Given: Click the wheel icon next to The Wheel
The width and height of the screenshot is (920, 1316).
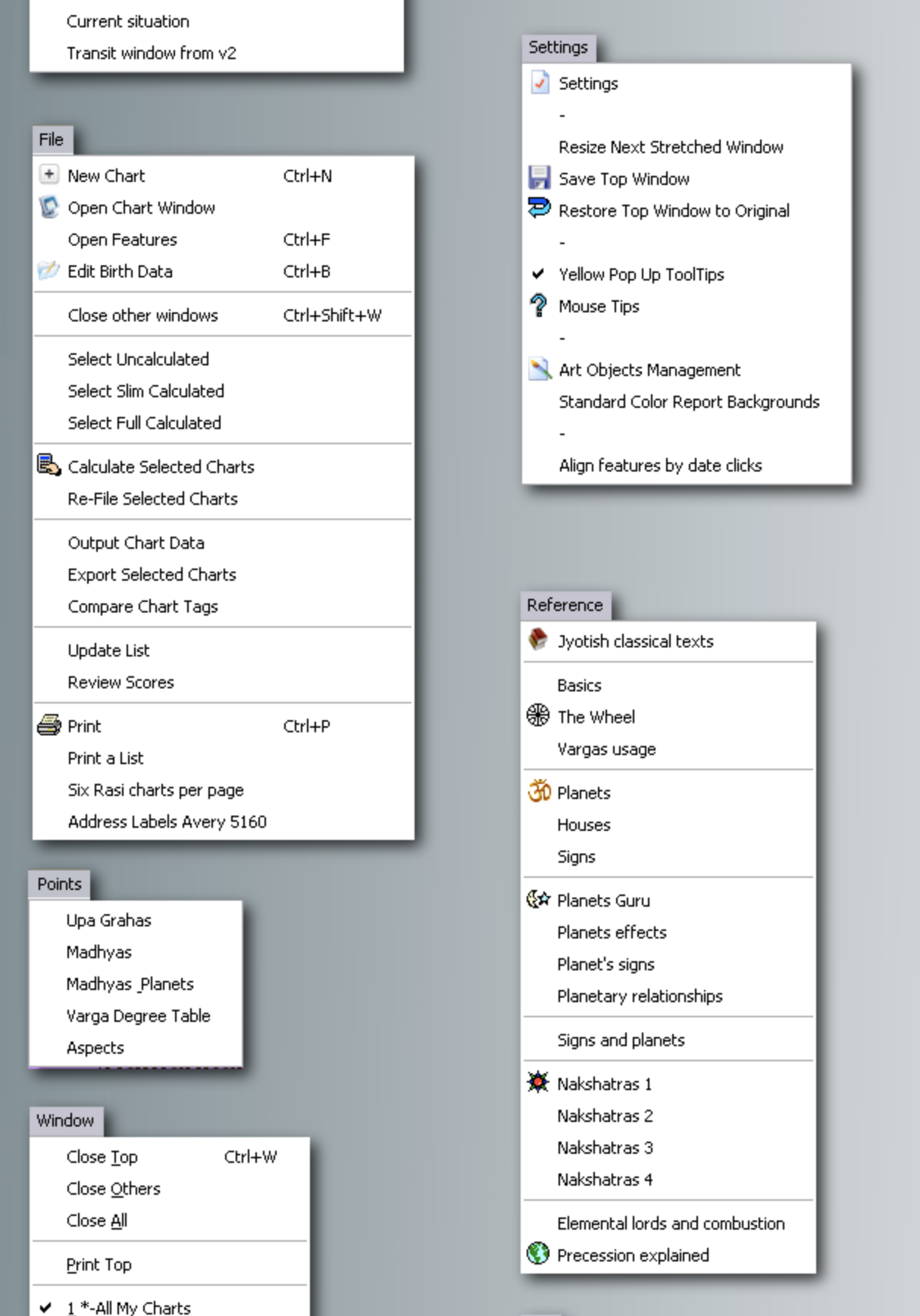Looking at the screenshot, I should (538, 716).
